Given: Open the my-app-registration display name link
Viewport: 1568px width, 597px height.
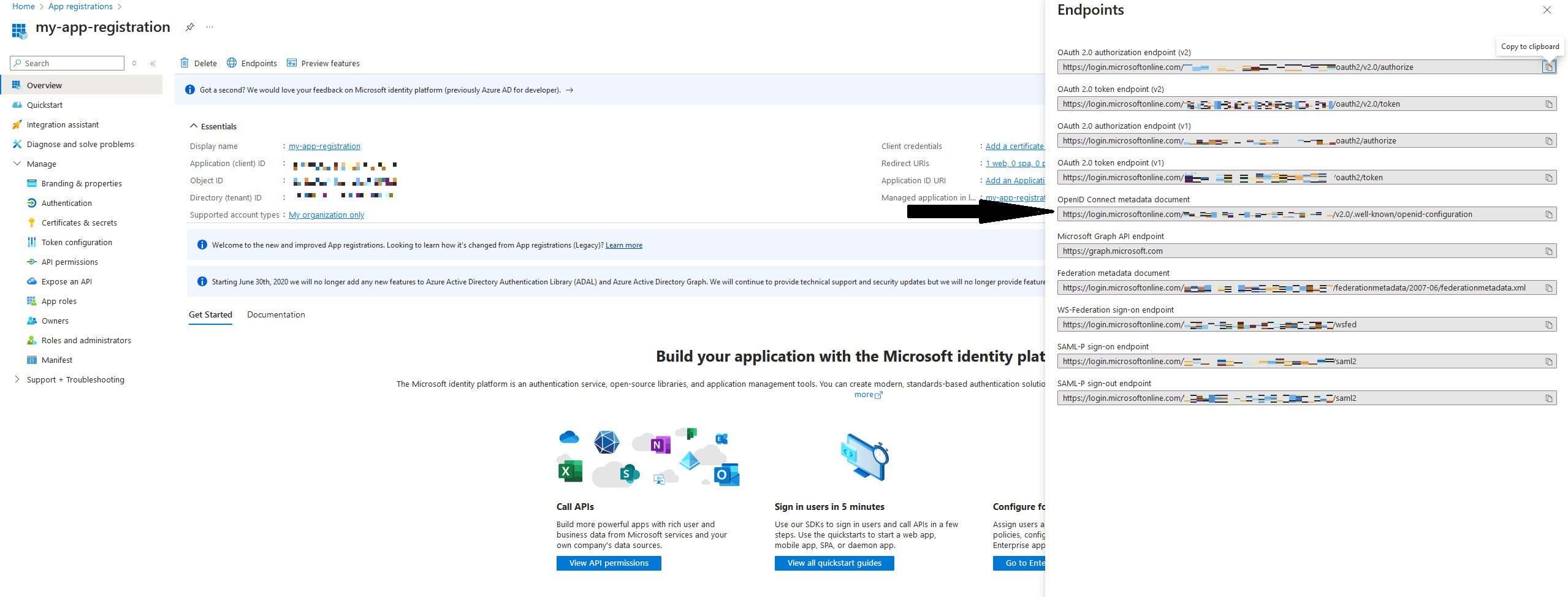Looking at the screenshot, I should 324,146.
